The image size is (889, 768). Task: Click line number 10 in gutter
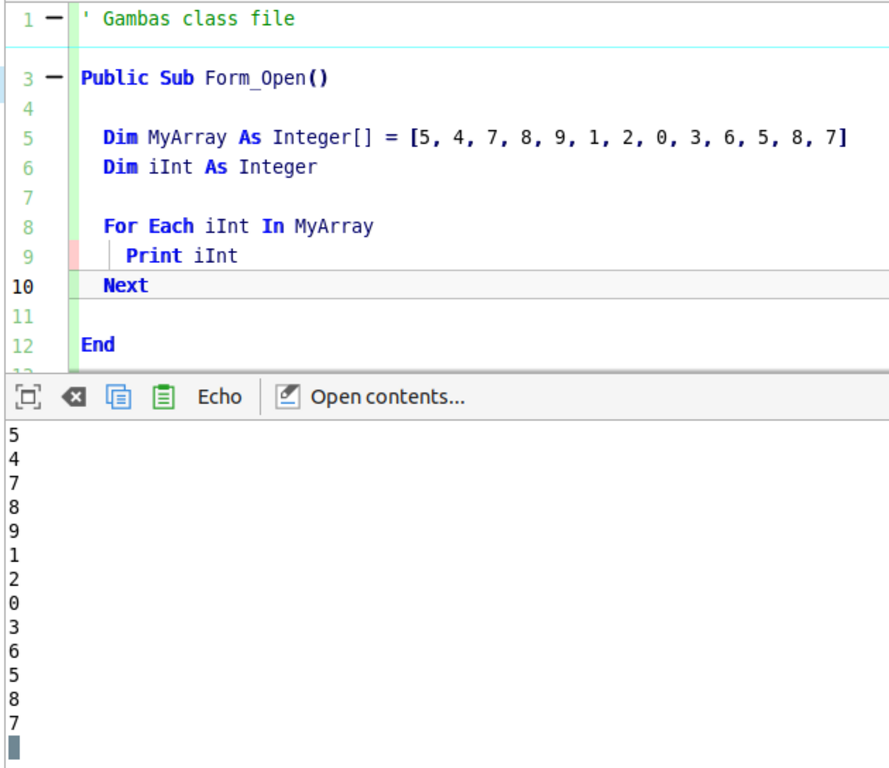coord(23,286)
